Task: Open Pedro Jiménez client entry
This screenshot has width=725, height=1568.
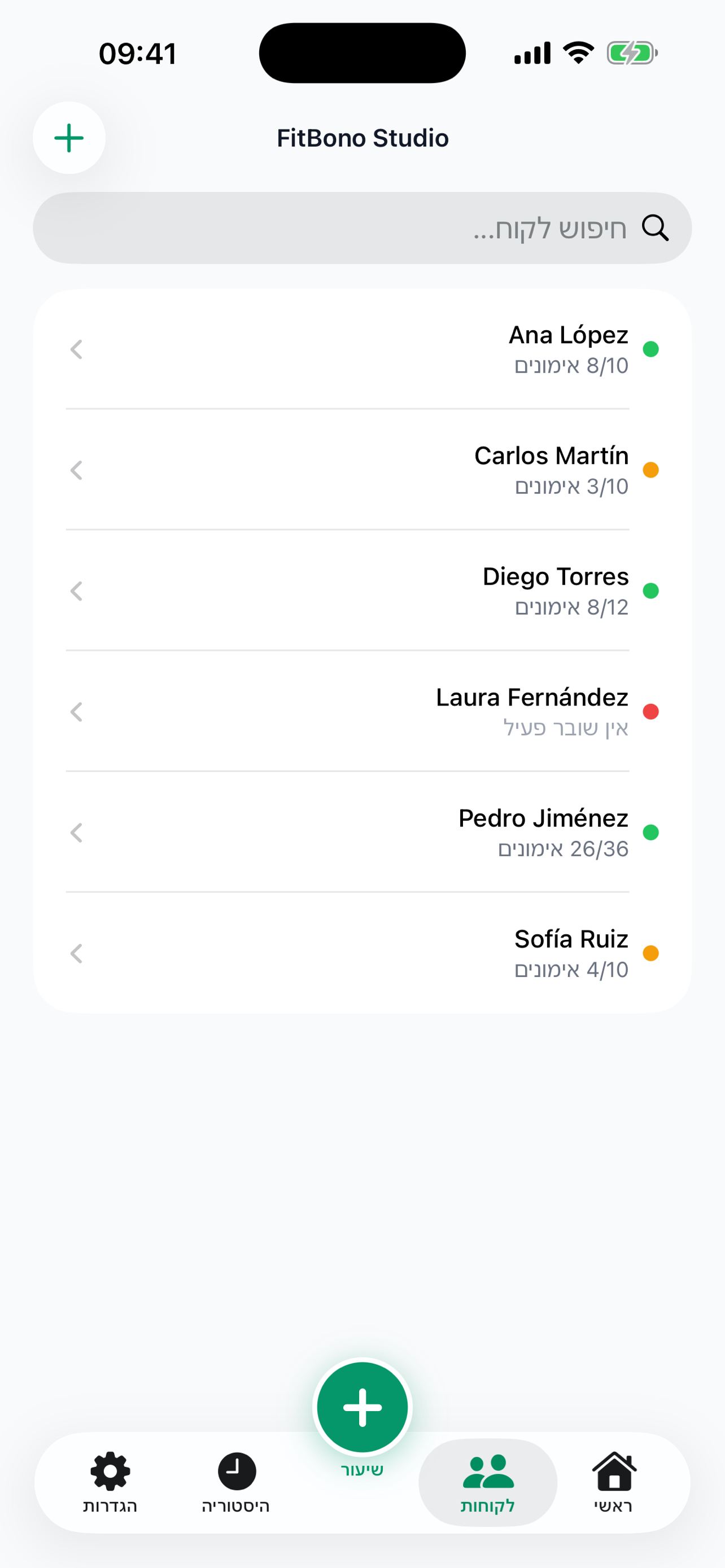Action: click(x=543, y=832)
